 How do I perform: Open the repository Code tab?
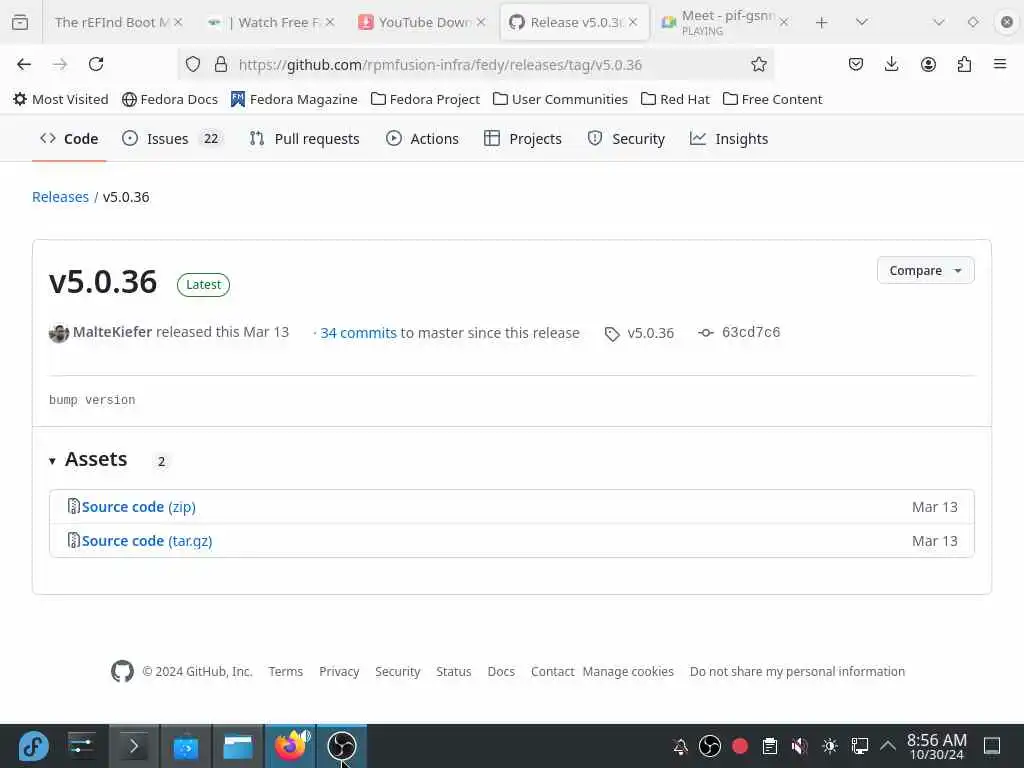point(69,138)
